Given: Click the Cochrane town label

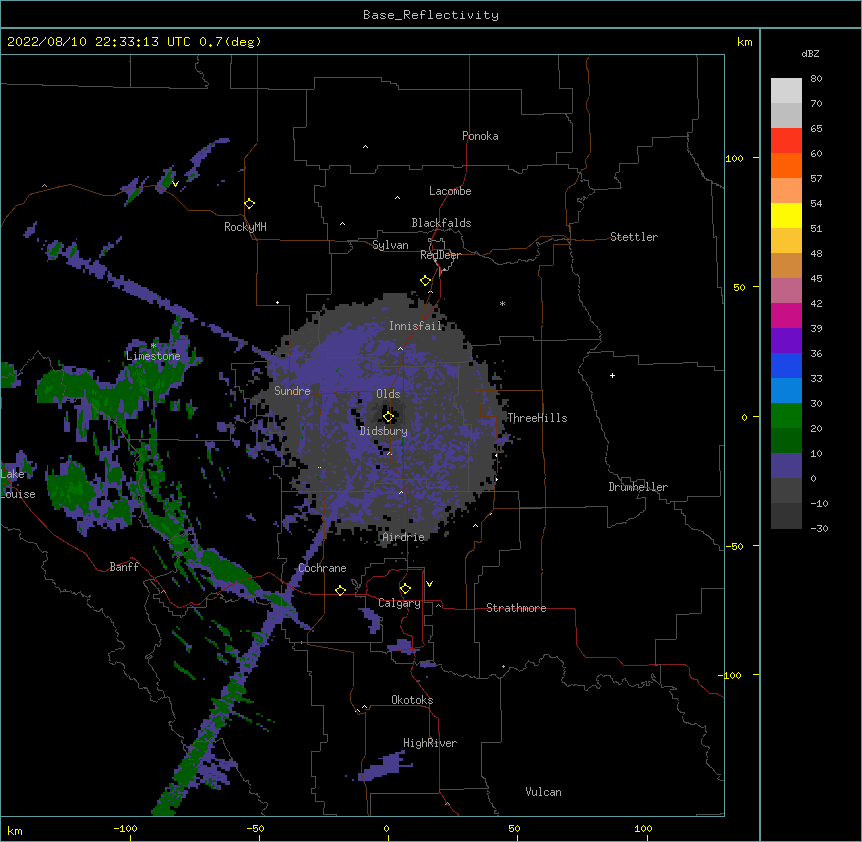Looking at the screenshot, I should [x=322, y=568].
